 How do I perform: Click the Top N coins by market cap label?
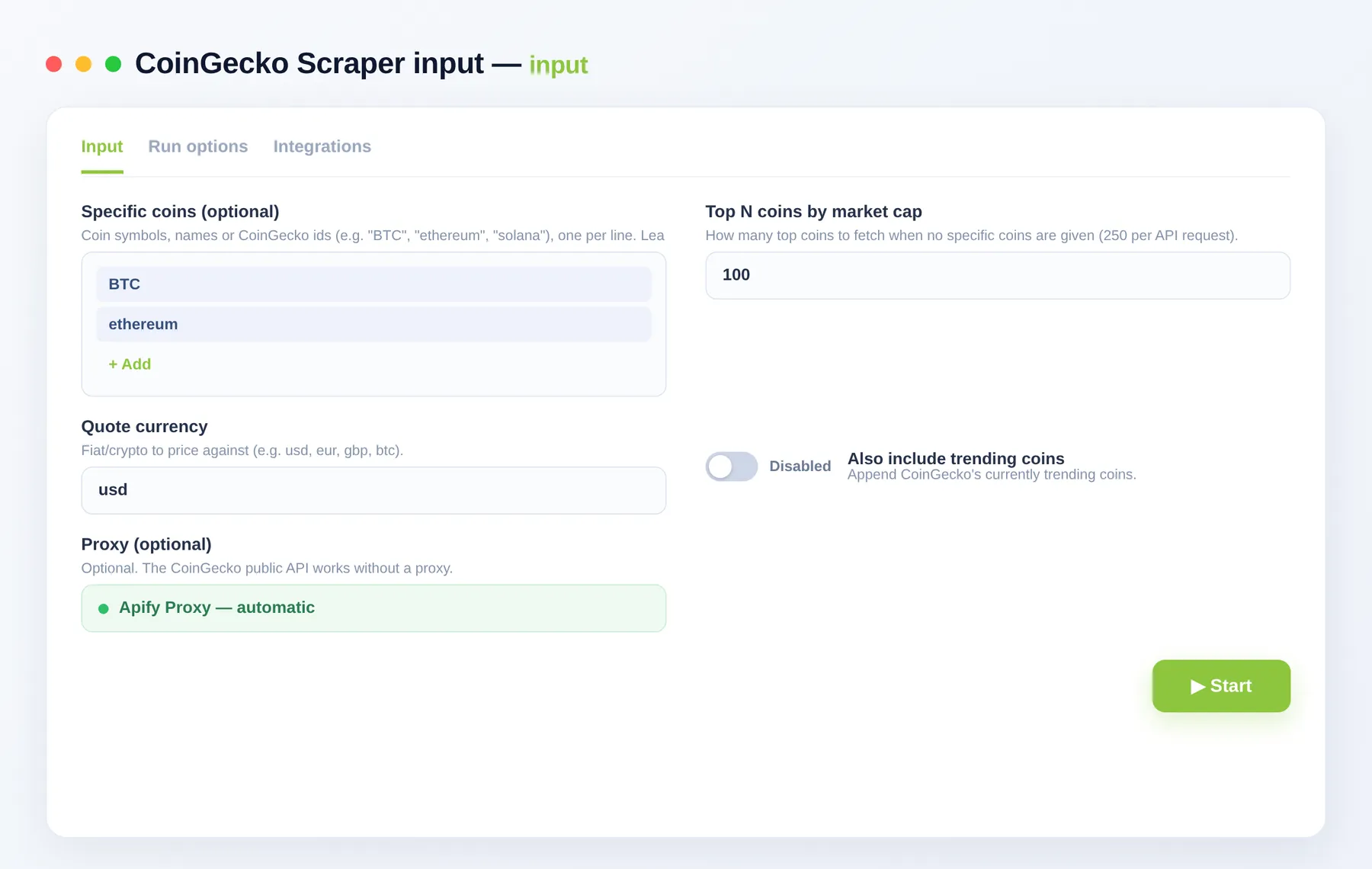(814, 212)
